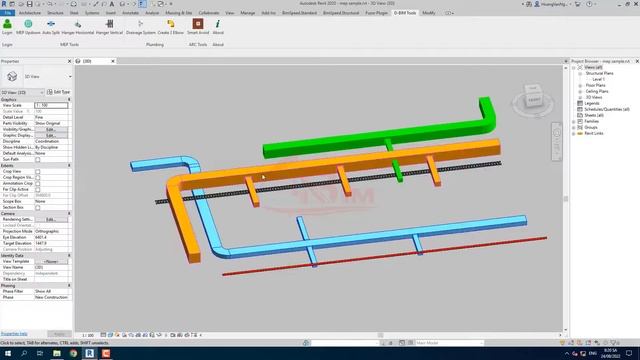640x360 pixels.
Task: Click the Help icon in title bar
Action: (x=589, y=4)
